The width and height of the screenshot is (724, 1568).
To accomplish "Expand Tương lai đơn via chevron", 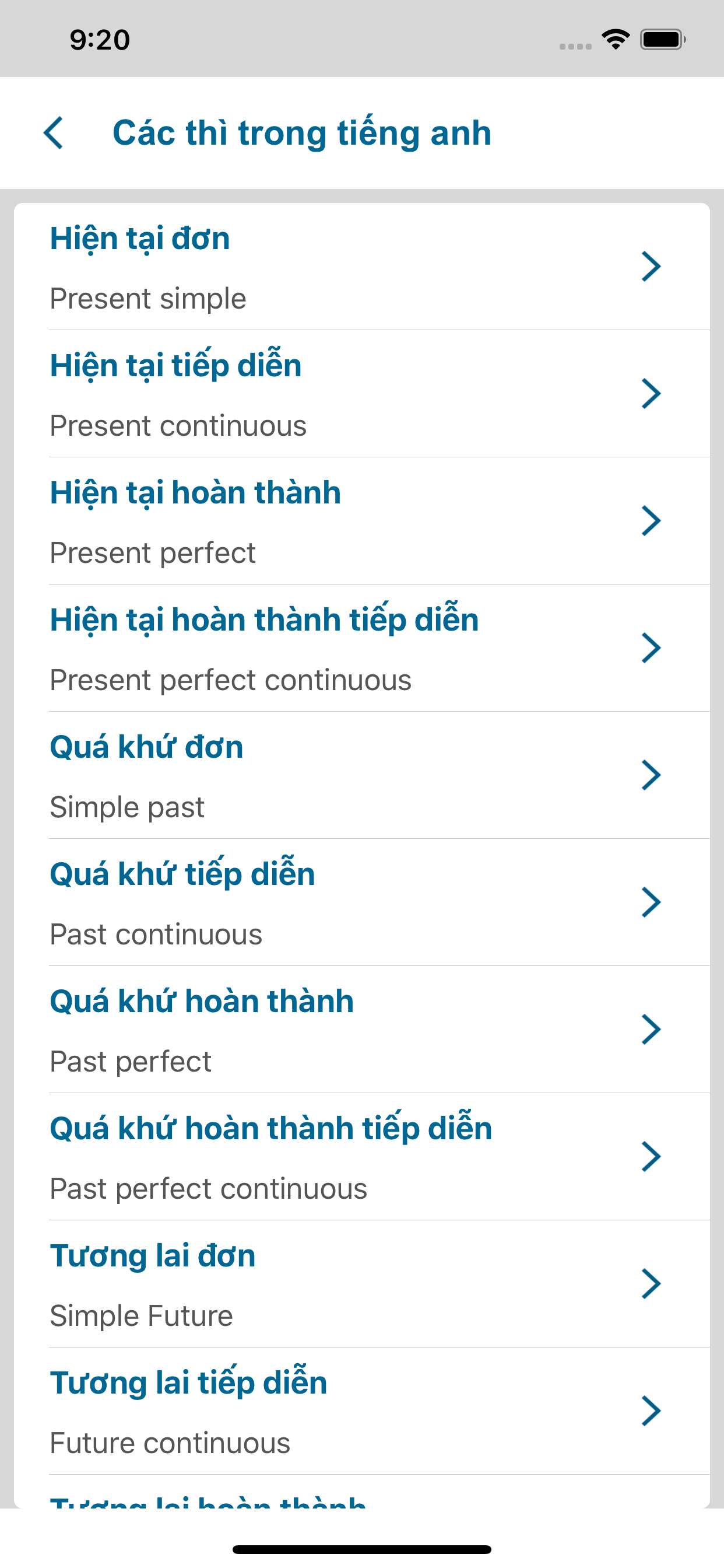I will 651,1284.
